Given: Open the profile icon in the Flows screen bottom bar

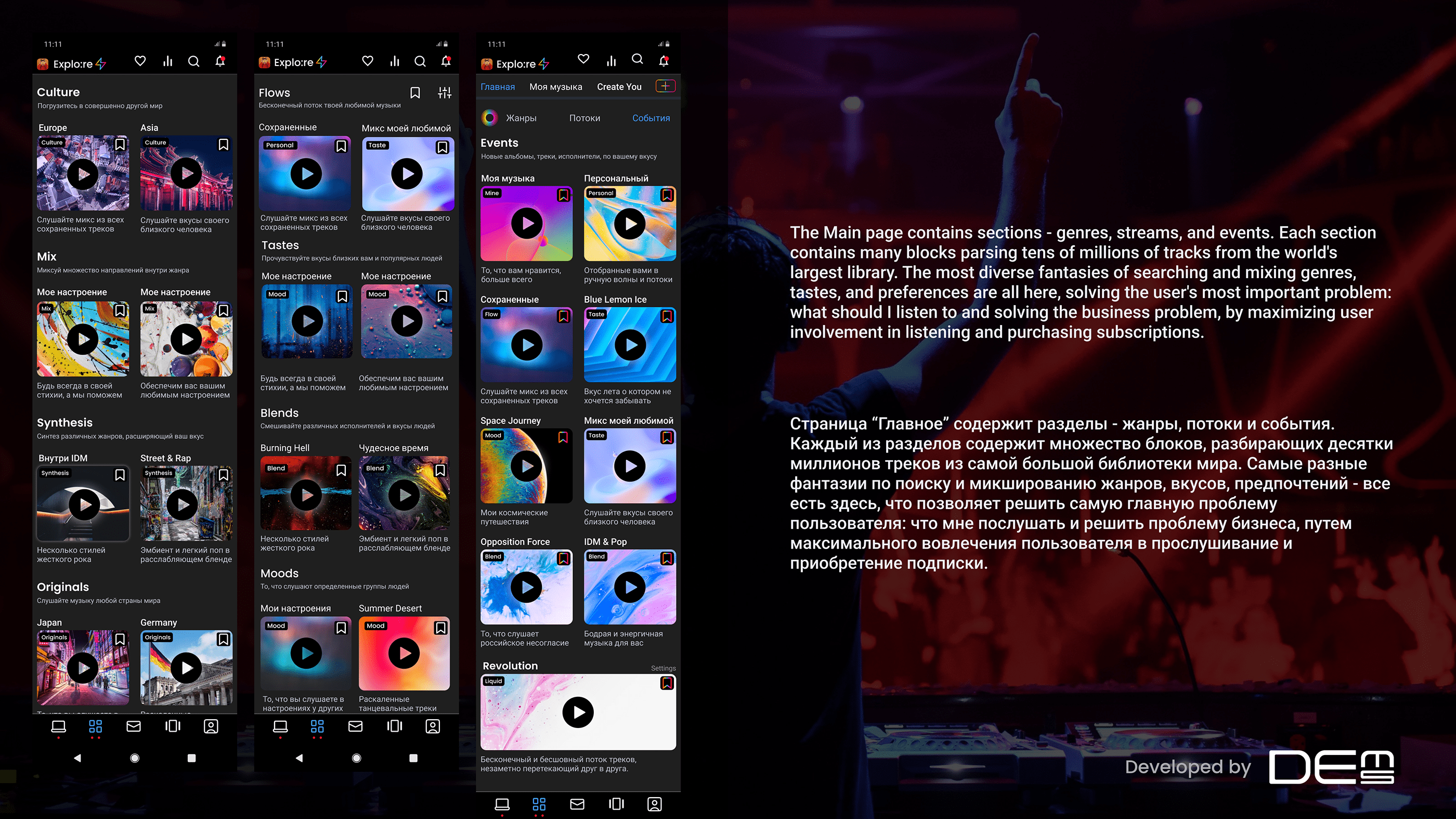Looking at the screenshot, I should [x=433, y=726].
